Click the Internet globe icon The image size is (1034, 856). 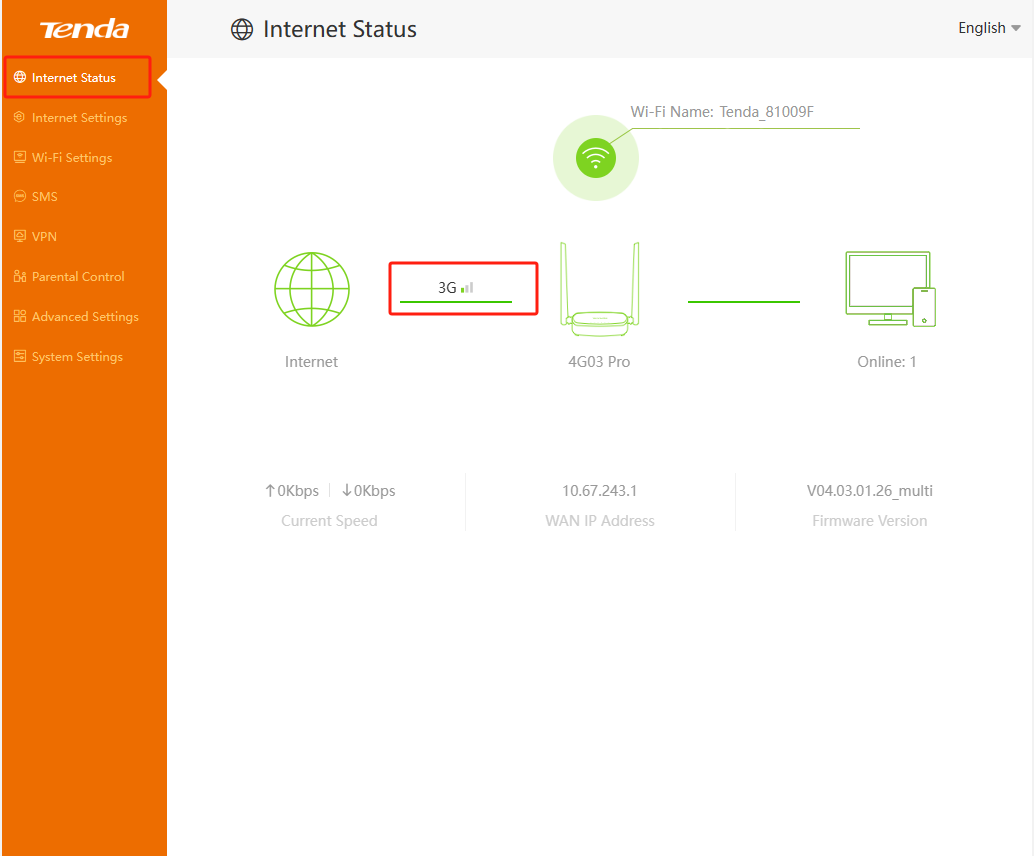(312, 290)
